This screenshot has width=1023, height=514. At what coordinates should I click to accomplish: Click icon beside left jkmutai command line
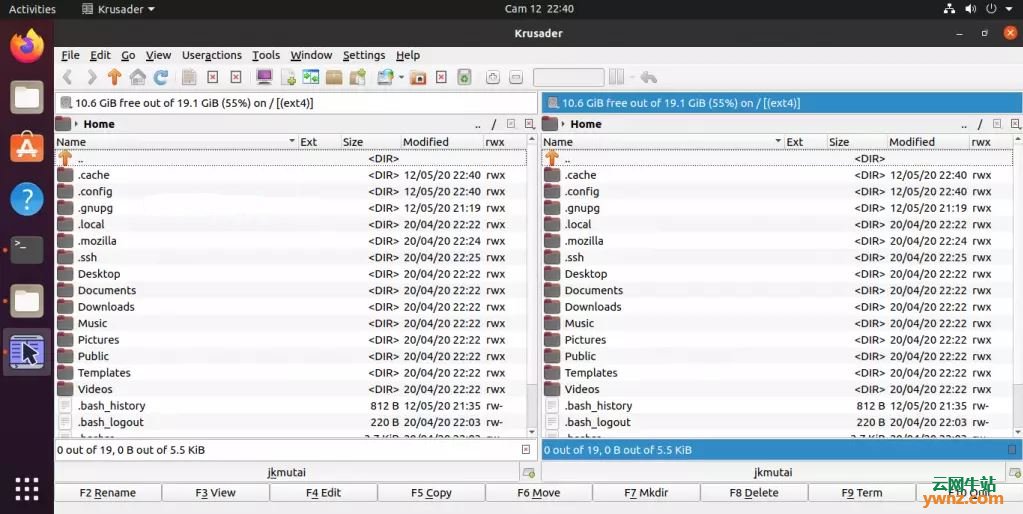[528, 472]
